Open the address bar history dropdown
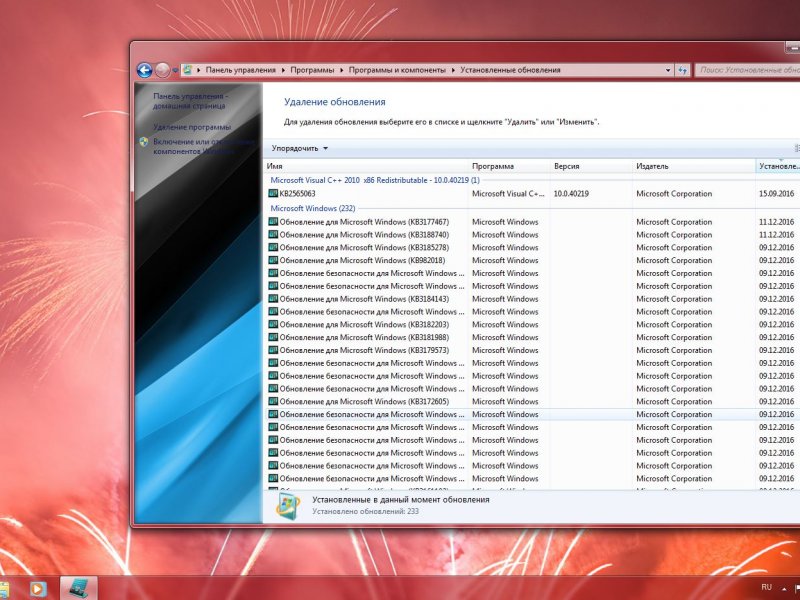Image resolution: width=800 pixels, height=600 pixels. 668,70
